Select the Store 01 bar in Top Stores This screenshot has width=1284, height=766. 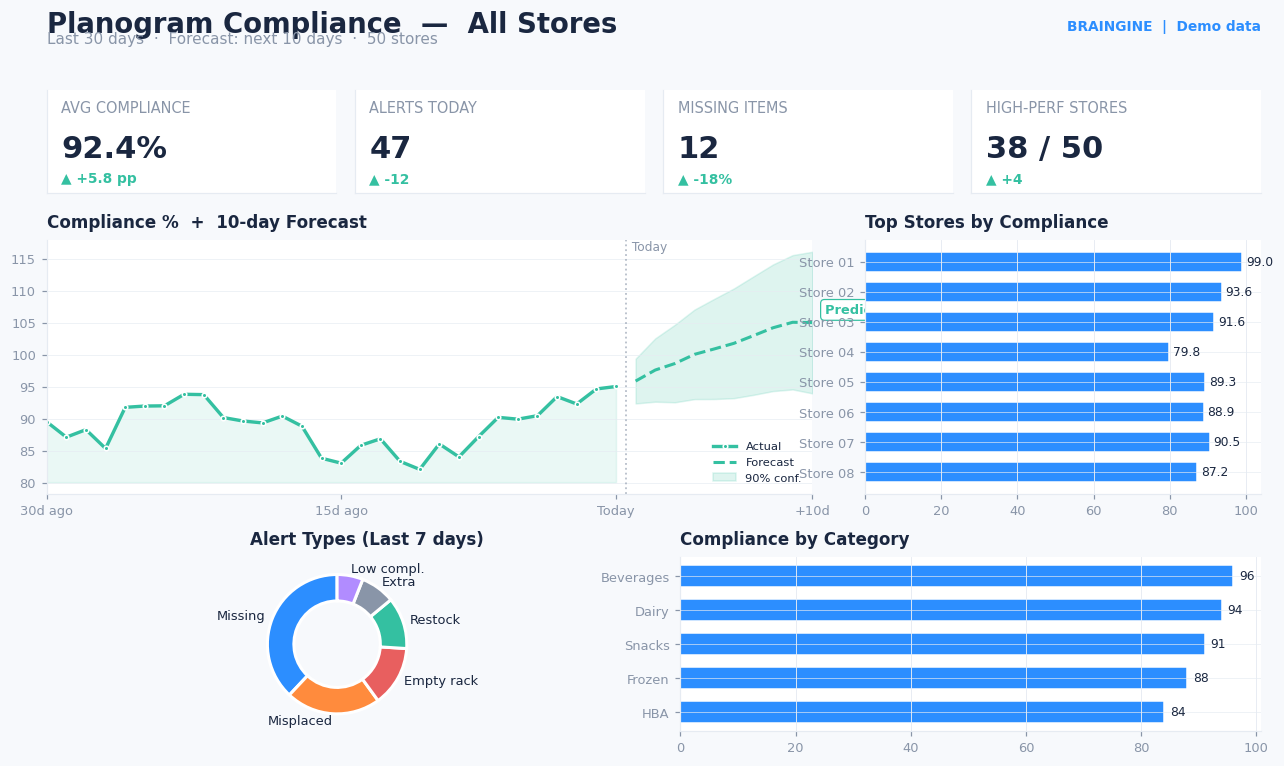pos(1053,262)
